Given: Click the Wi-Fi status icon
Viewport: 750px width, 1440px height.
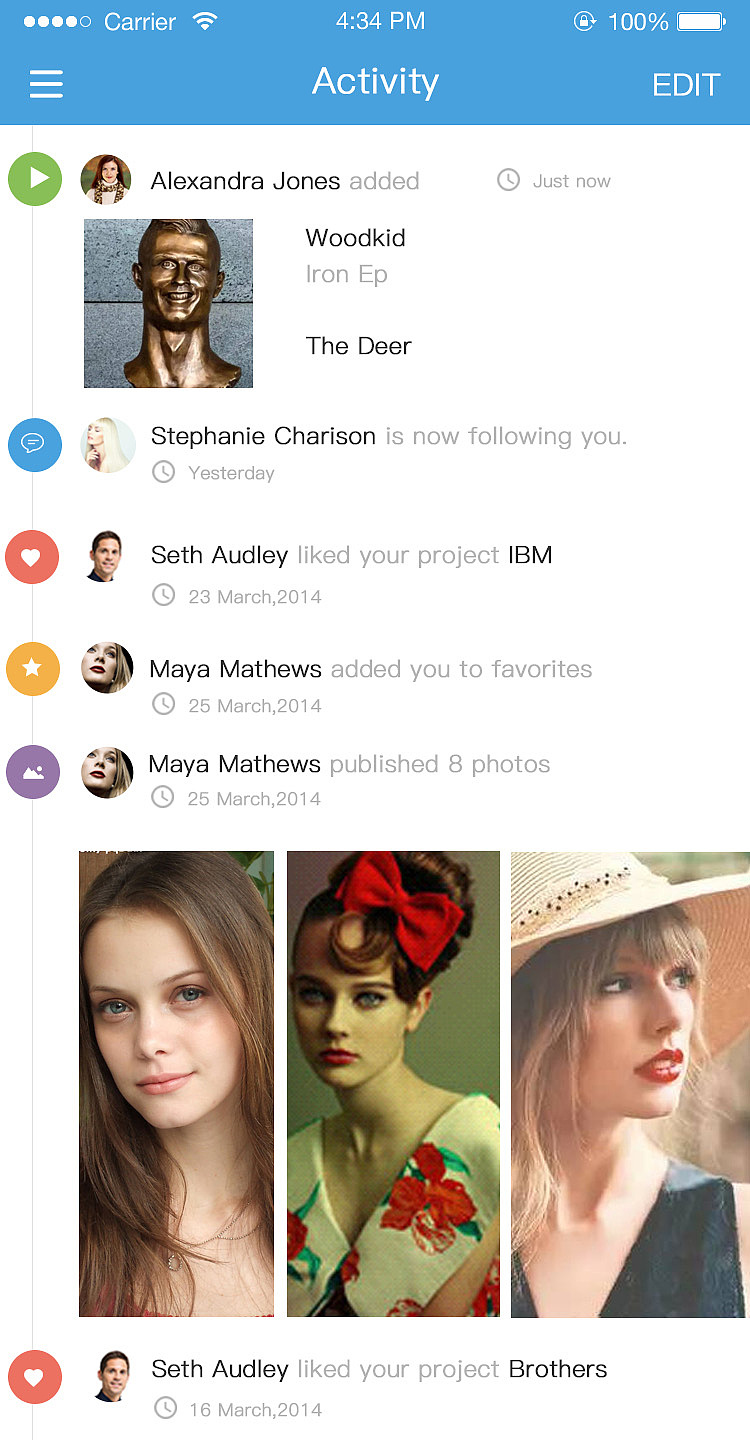Looking at the screenshot, I should [205, 21].
